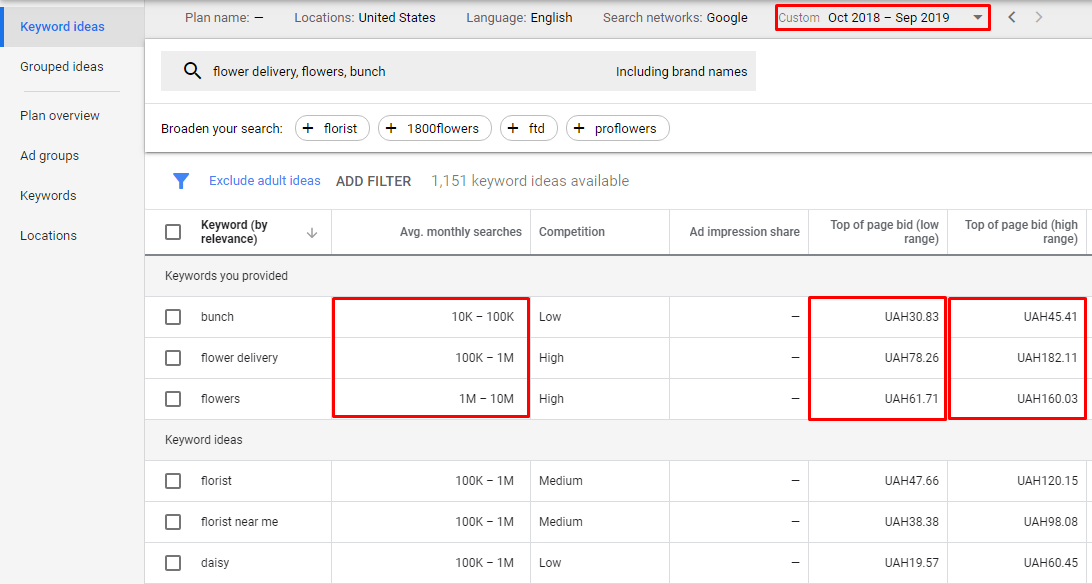Change Locations: United States setting
The height and width of the screenshot is (584, 1092).
tap(365, 17)
